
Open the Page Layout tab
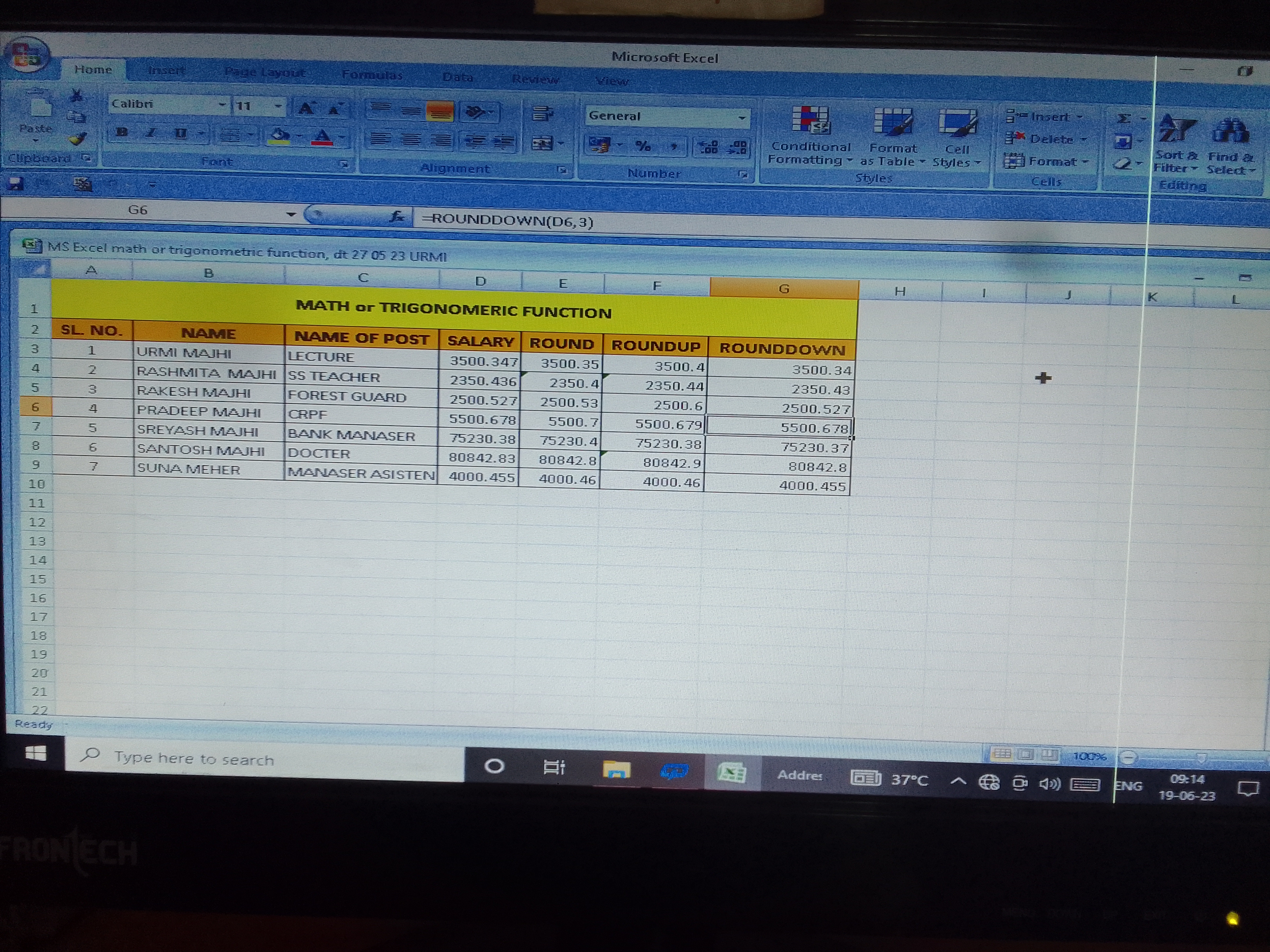coord(265,72)
